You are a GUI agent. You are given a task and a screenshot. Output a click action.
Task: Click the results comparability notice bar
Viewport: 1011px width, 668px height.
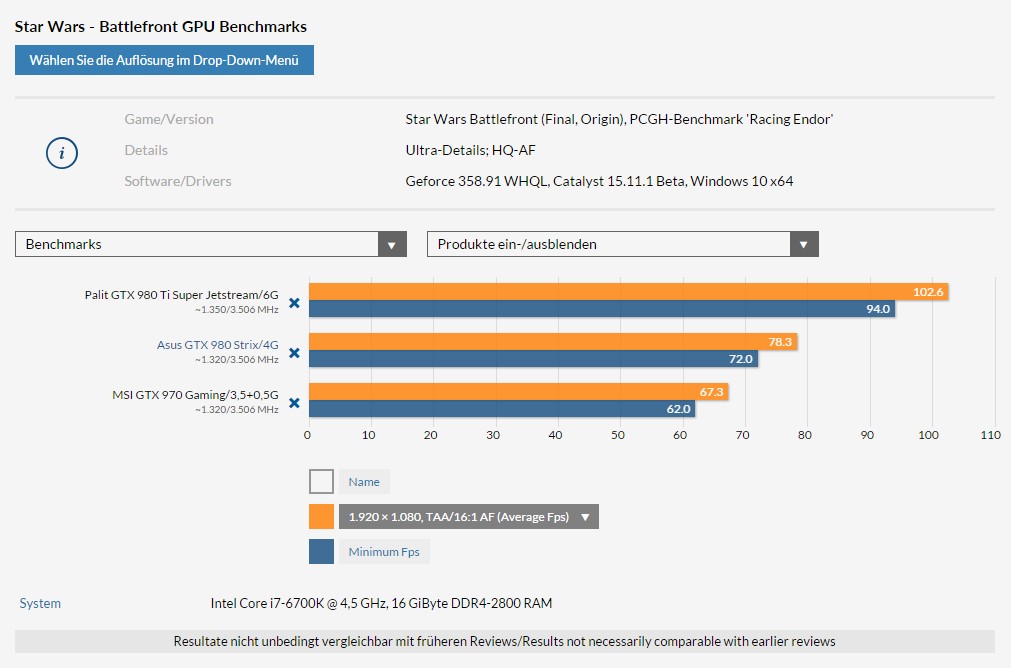(x=505, y=642)
